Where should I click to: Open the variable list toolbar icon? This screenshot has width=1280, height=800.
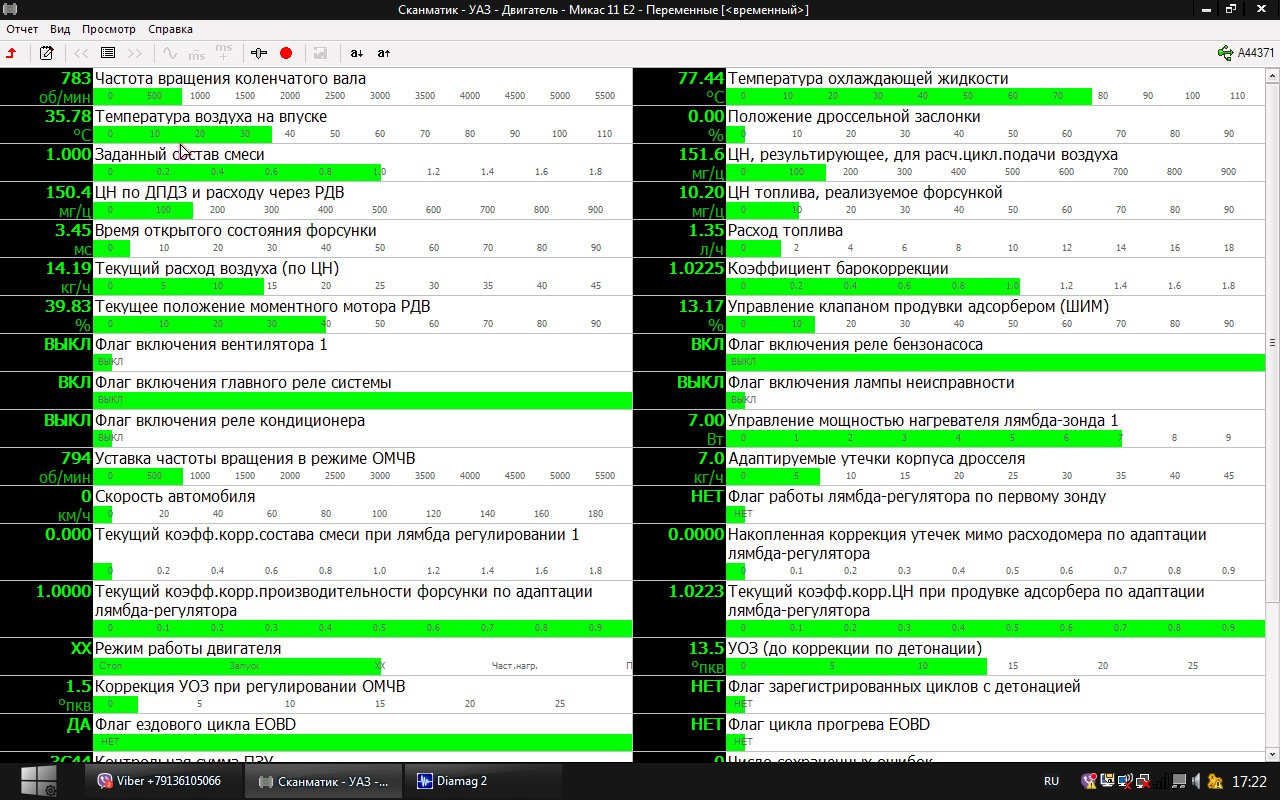(108, 53)
